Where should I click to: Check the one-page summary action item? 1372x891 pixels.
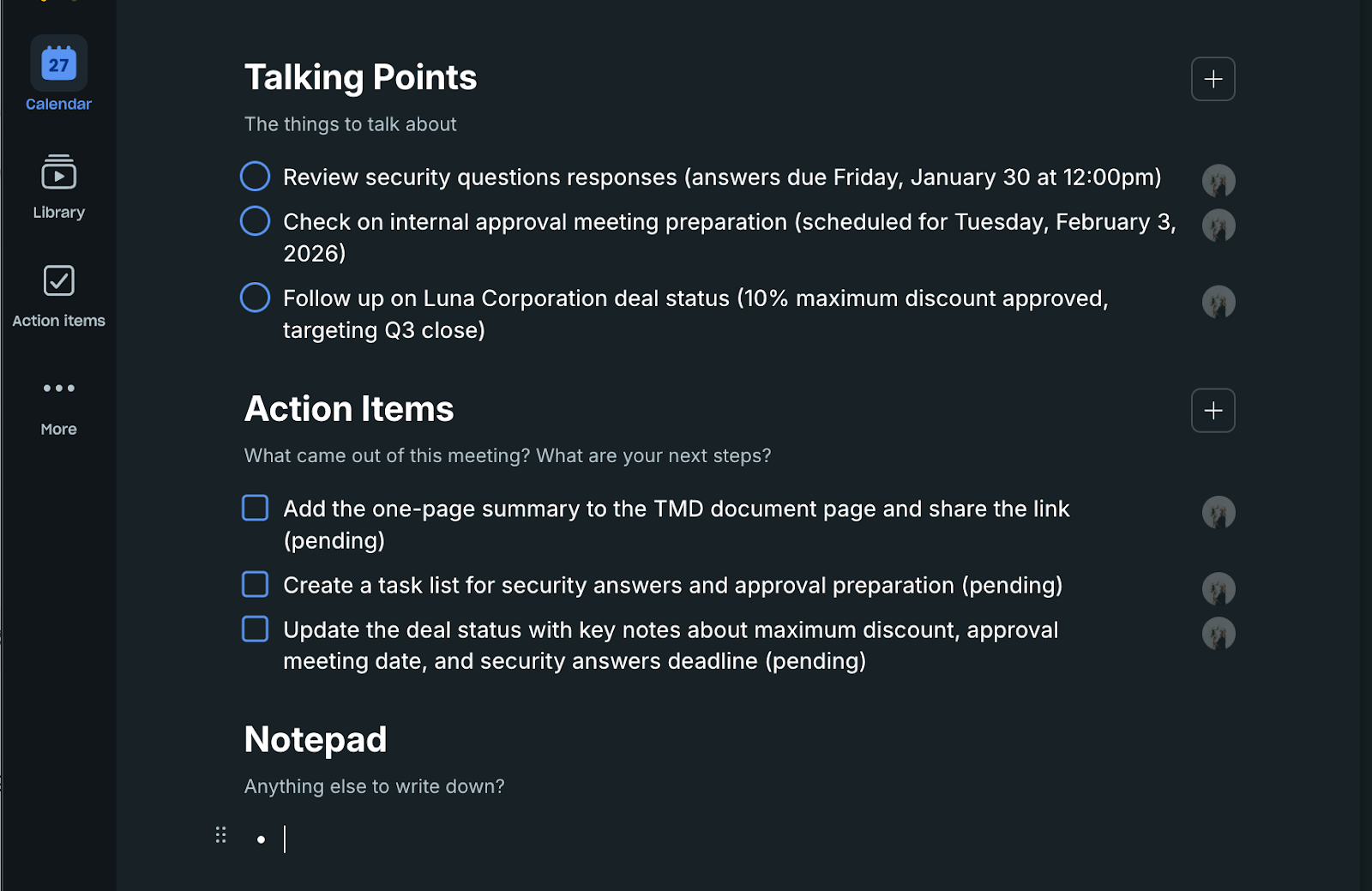[255, 508]
